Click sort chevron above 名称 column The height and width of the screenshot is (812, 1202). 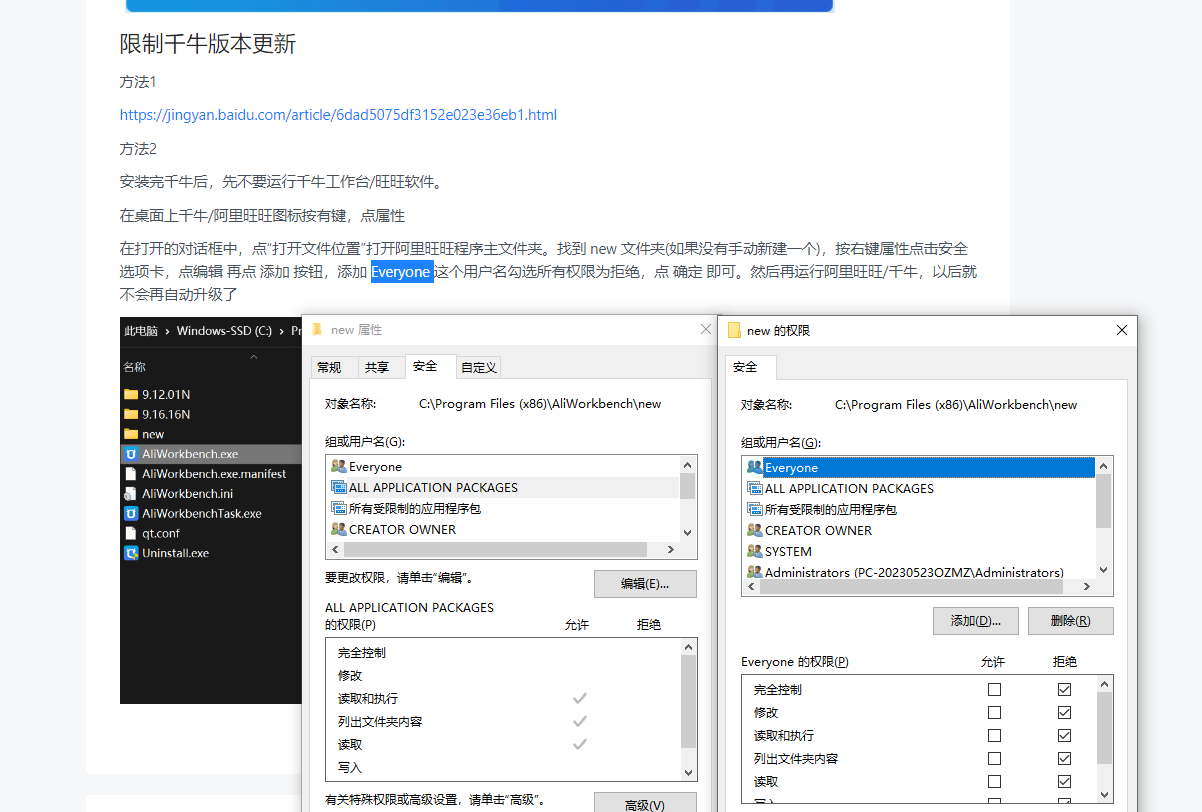[253, 356]
